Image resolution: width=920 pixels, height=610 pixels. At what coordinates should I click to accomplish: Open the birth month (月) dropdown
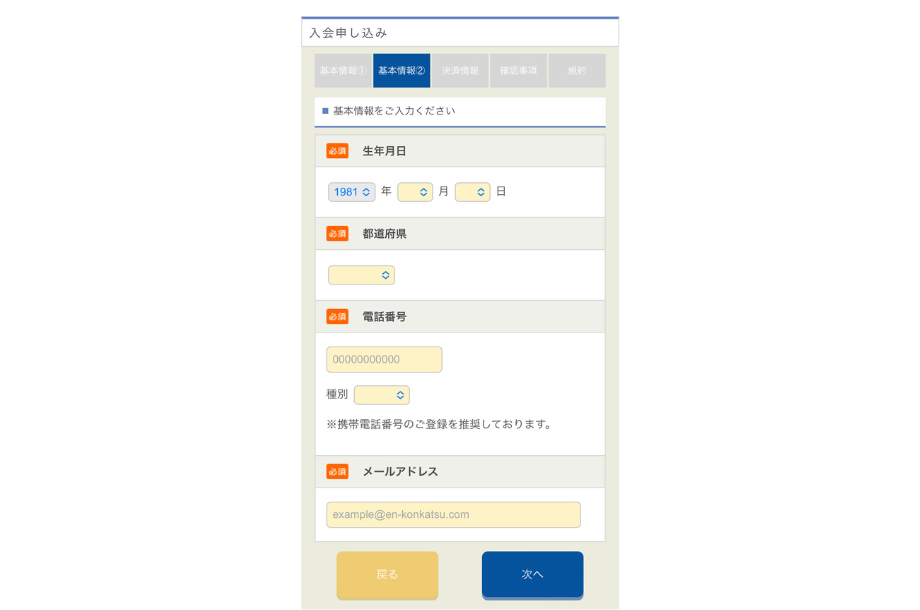[x=415, y=192]
